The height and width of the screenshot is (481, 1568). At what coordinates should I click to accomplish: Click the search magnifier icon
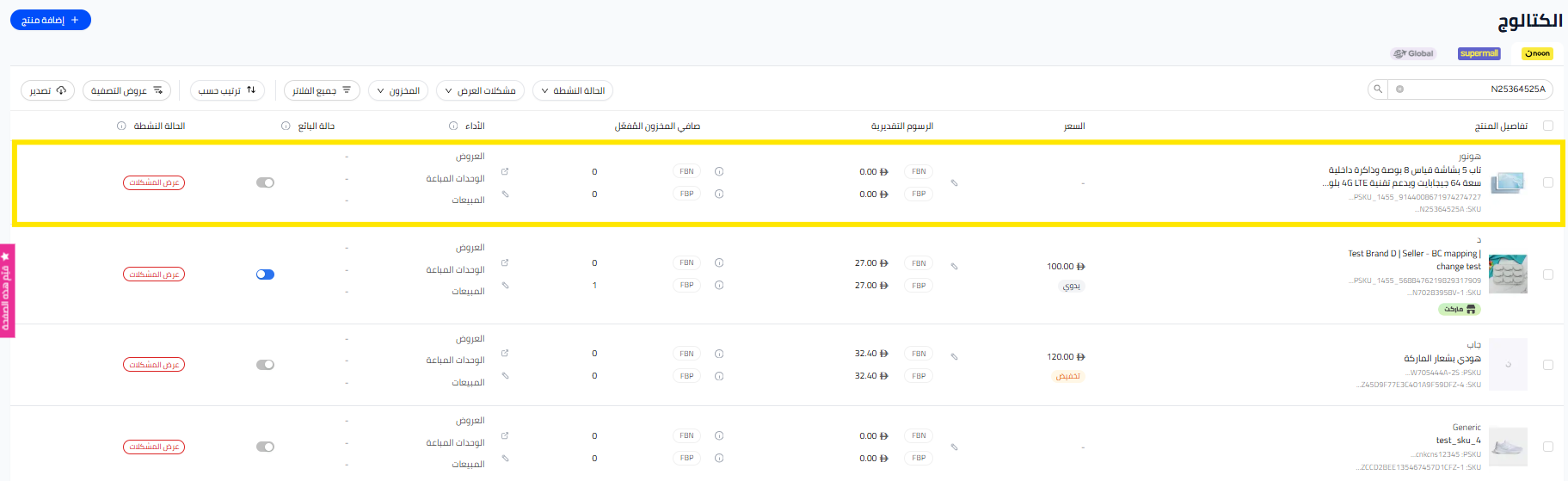(x=1378, y=89)
